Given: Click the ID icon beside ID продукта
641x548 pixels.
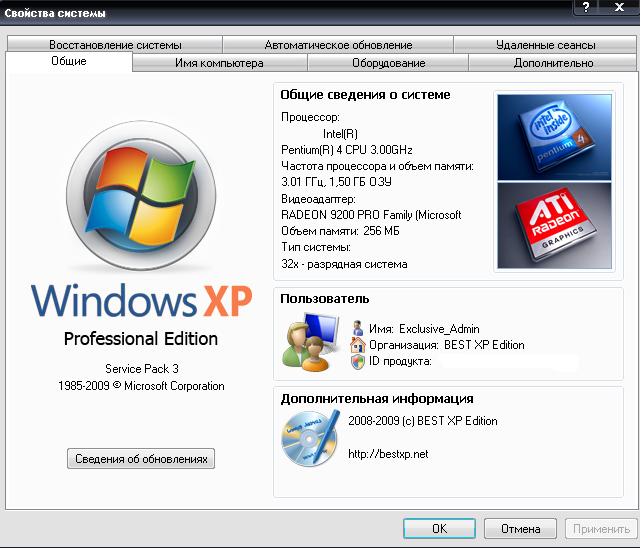Looking at the screenshot, I should (x=358, y=361).
